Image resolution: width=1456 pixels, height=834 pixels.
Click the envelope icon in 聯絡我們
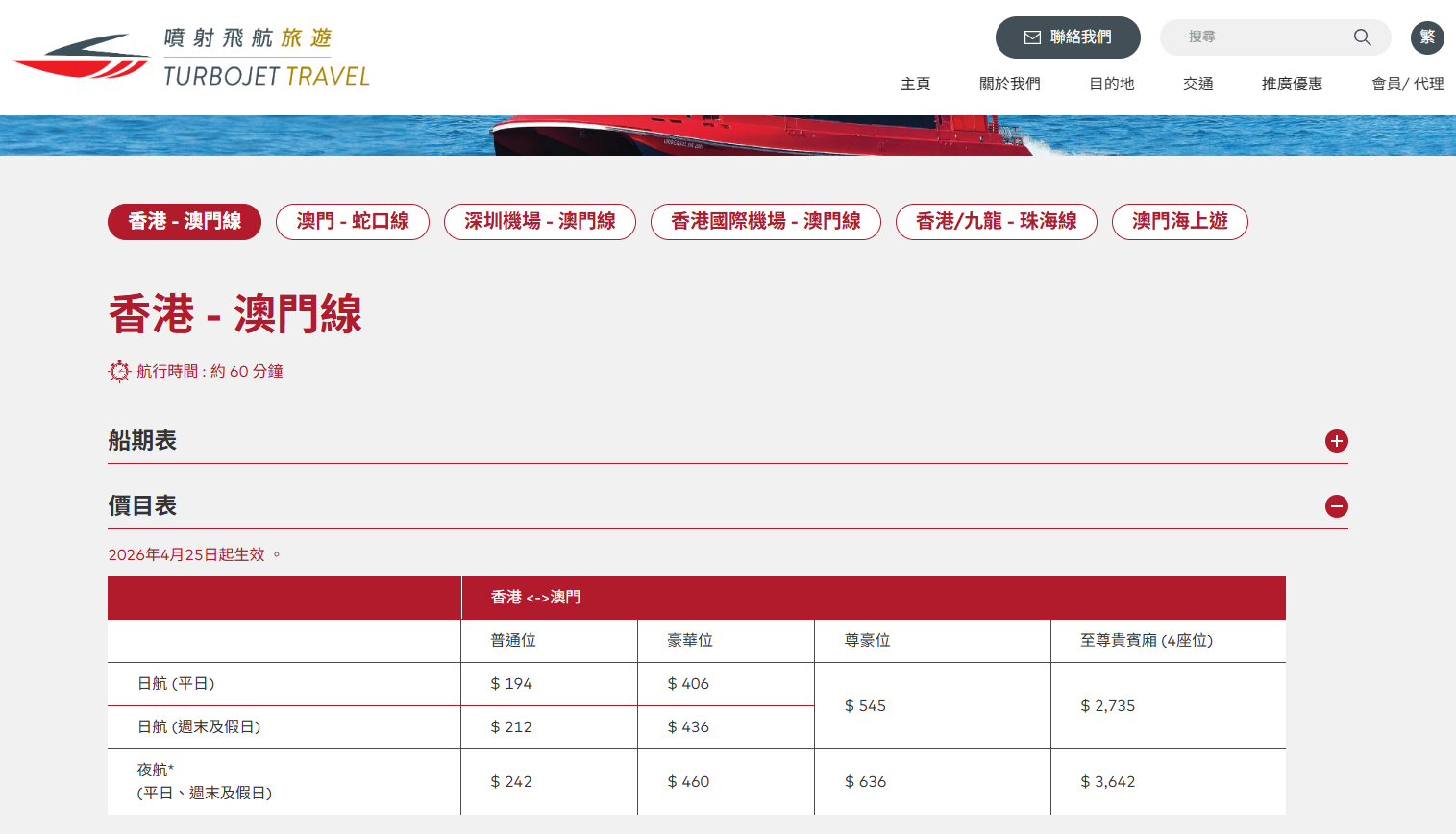[1032, 37]
